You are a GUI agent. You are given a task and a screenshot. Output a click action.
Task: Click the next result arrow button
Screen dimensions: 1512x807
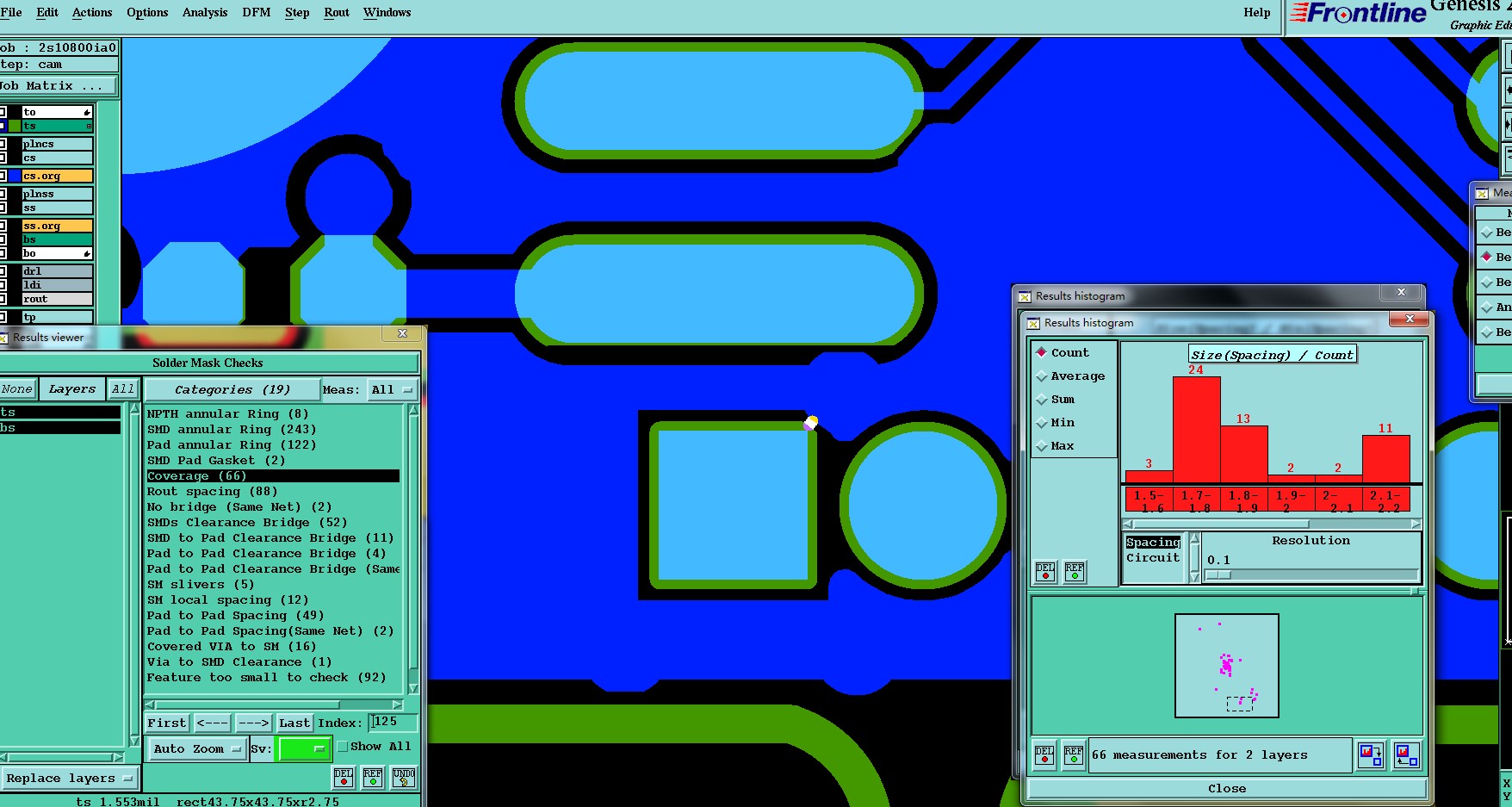pos(253,723)
